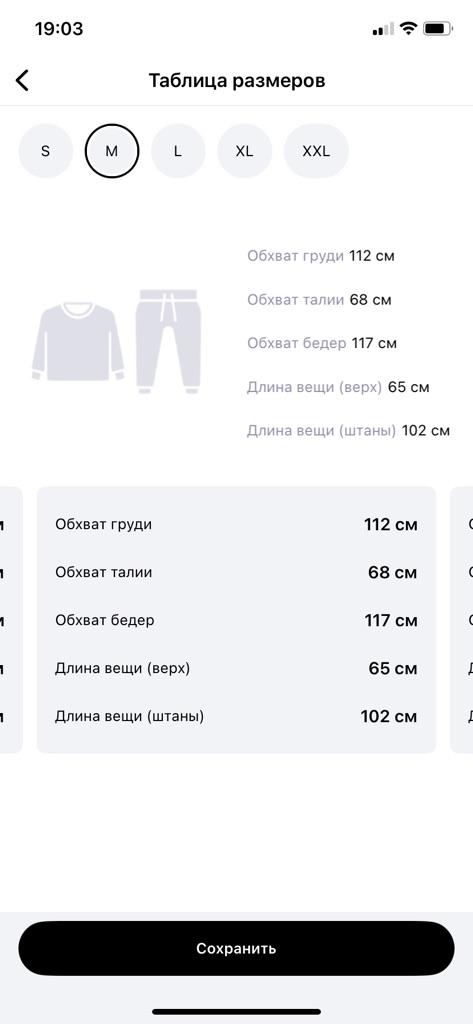Tap the sweatshirt illustration icon
473x1024 pixels.
coord(78,342)
